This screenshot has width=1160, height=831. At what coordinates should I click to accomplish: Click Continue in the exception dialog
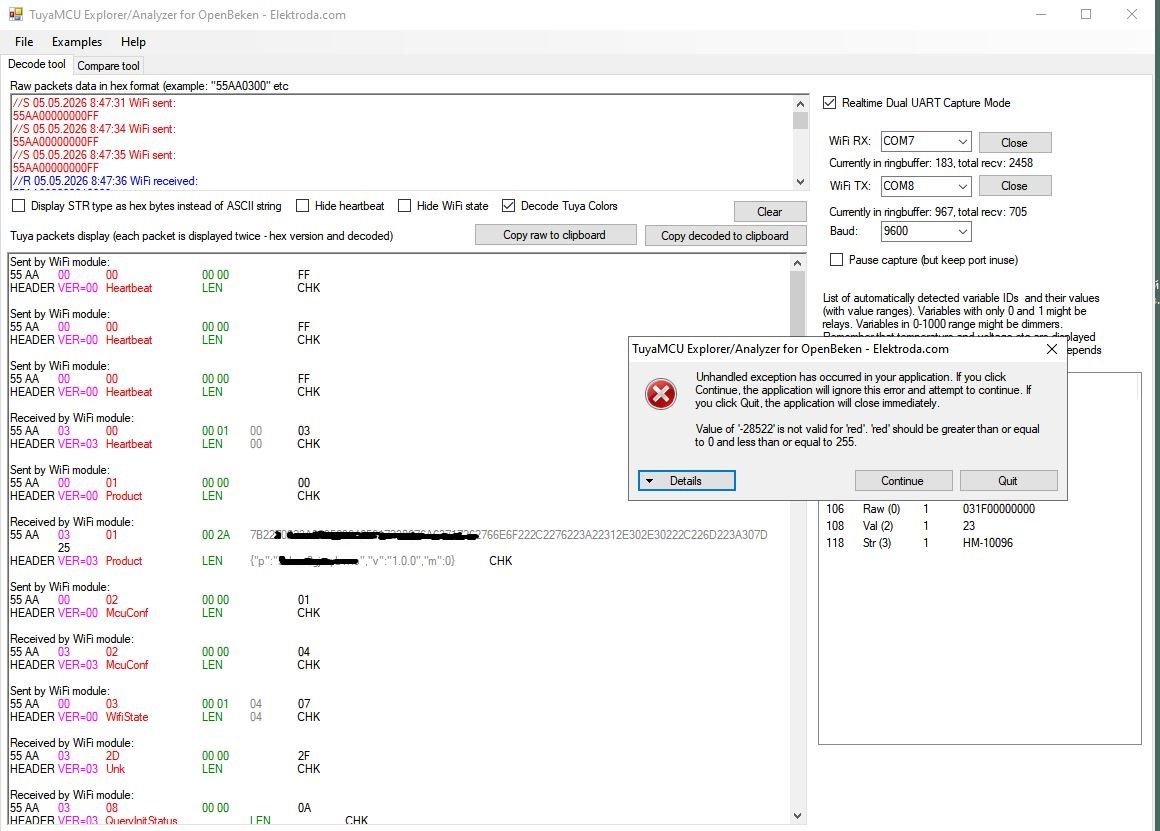coord(903,481)
